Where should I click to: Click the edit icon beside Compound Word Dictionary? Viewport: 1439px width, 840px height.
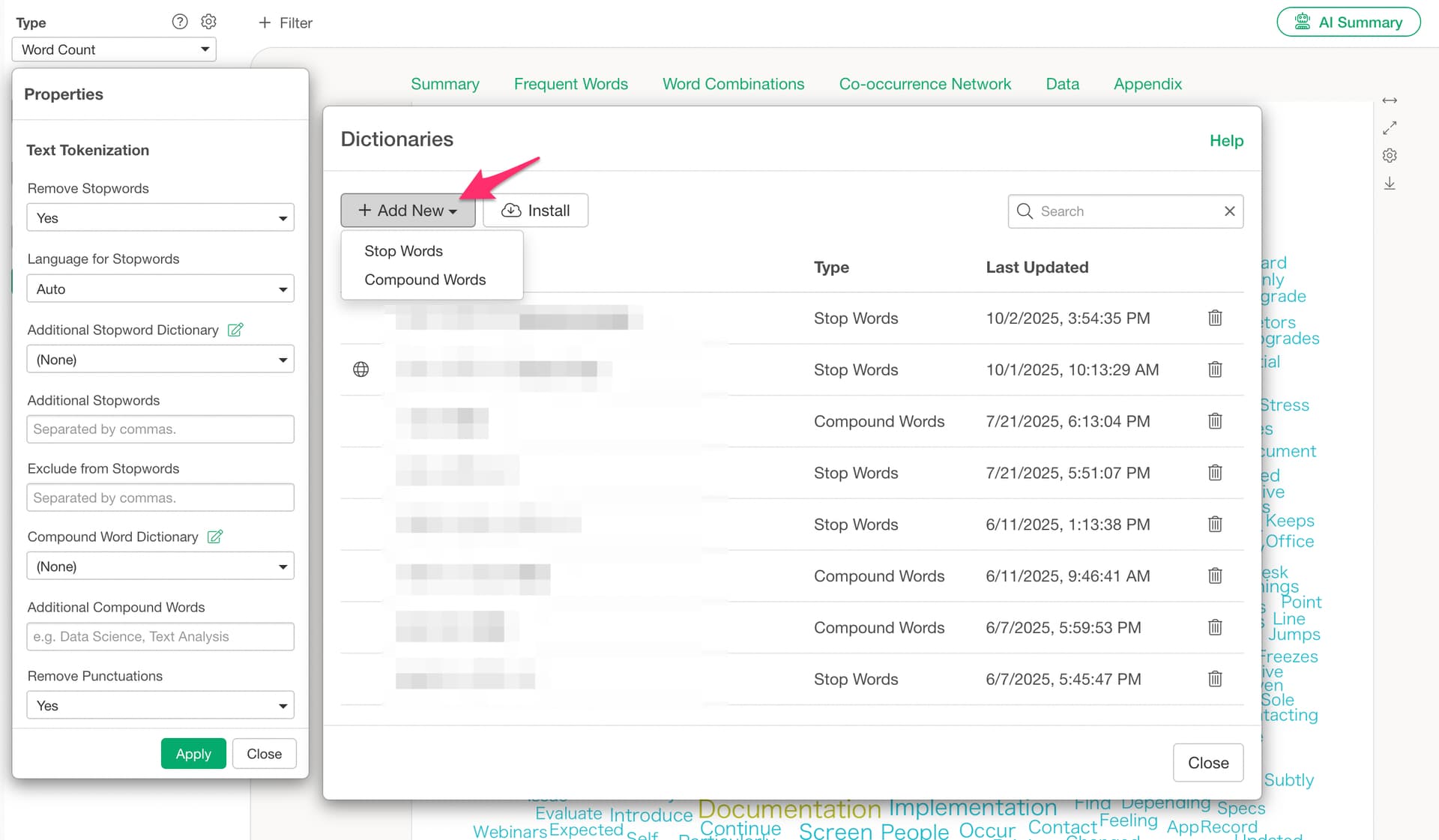coord(215,537)
